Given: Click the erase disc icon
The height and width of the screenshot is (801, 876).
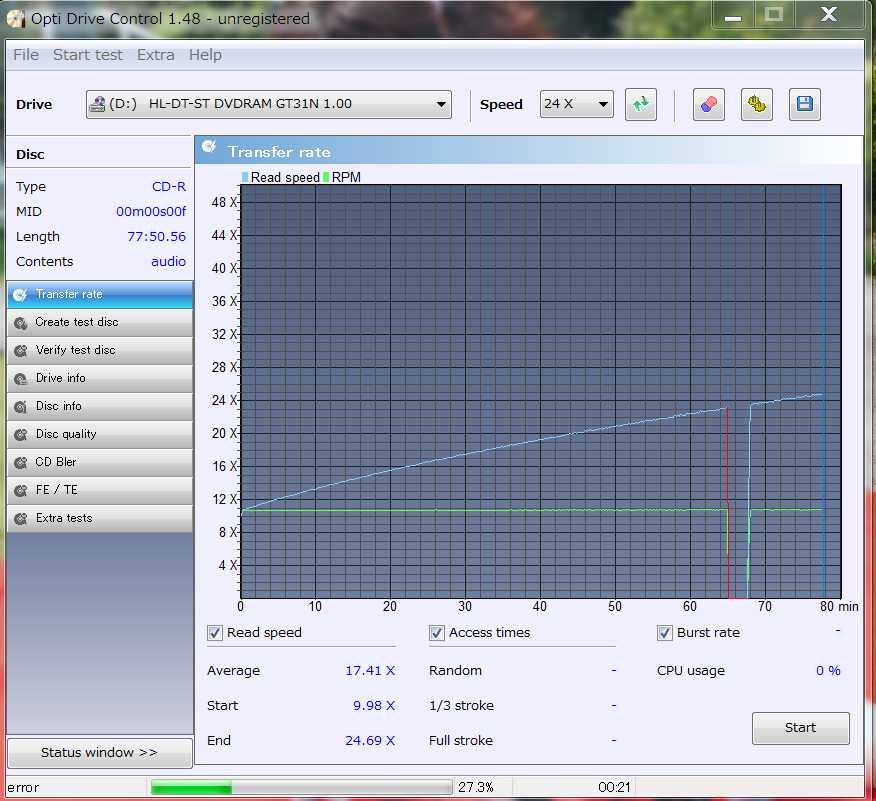Looking at the screenshot, I should tap(708, 104).
